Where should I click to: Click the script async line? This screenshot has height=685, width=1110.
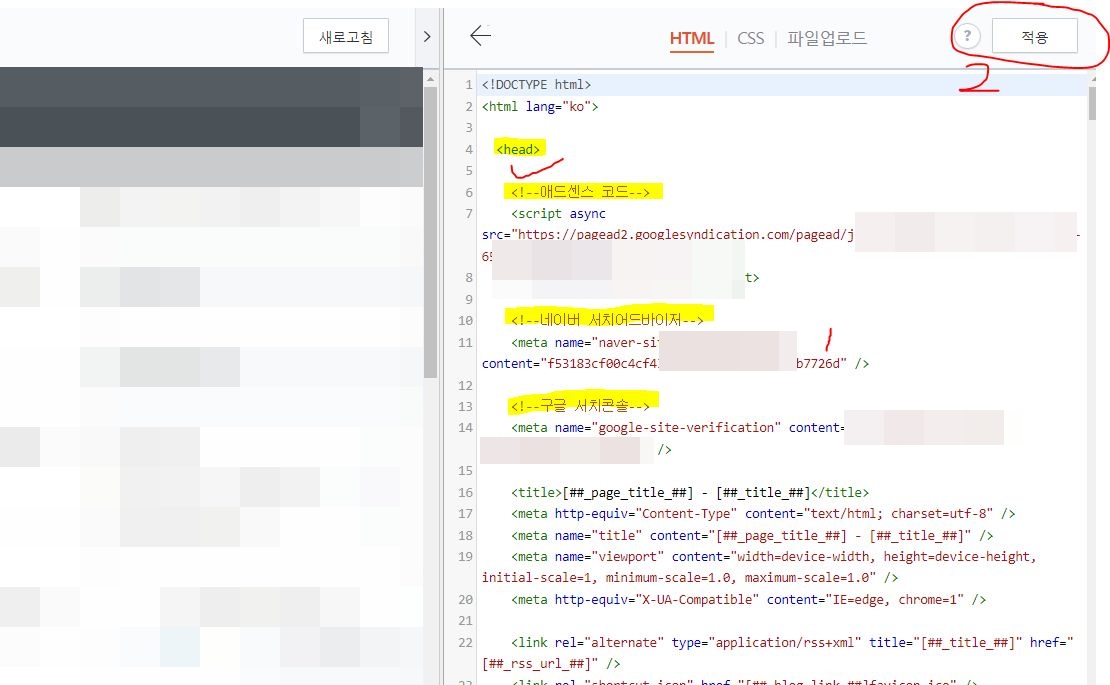(x=558, y=213)
